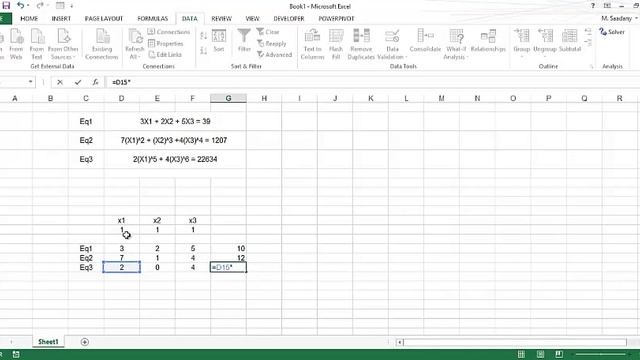Open Data Validation tool
The height and width of the screenshot is (360, 640).
coord(392,44)
